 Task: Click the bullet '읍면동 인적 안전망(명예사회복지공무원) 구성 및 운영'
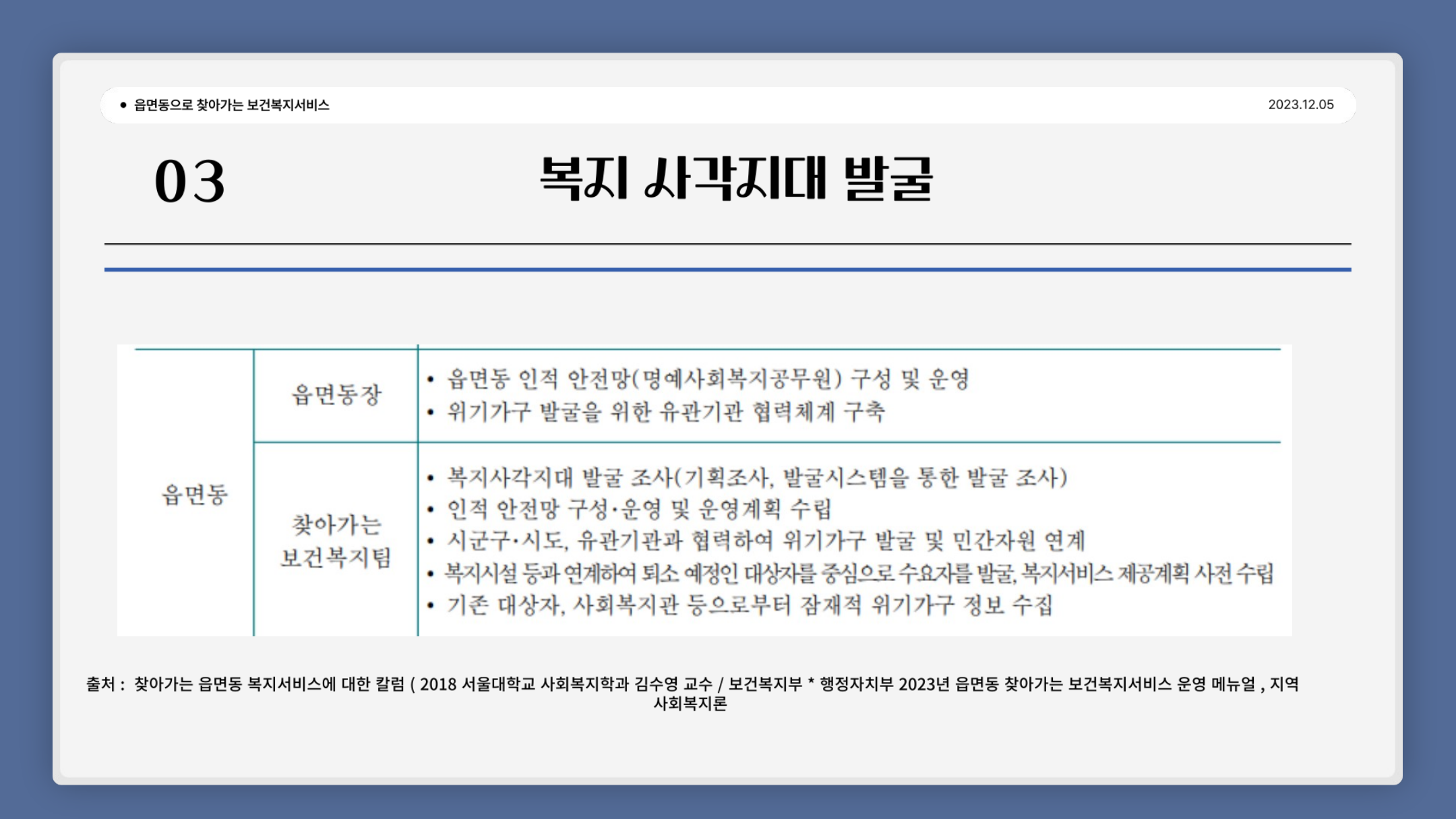[x=708, y=379]
